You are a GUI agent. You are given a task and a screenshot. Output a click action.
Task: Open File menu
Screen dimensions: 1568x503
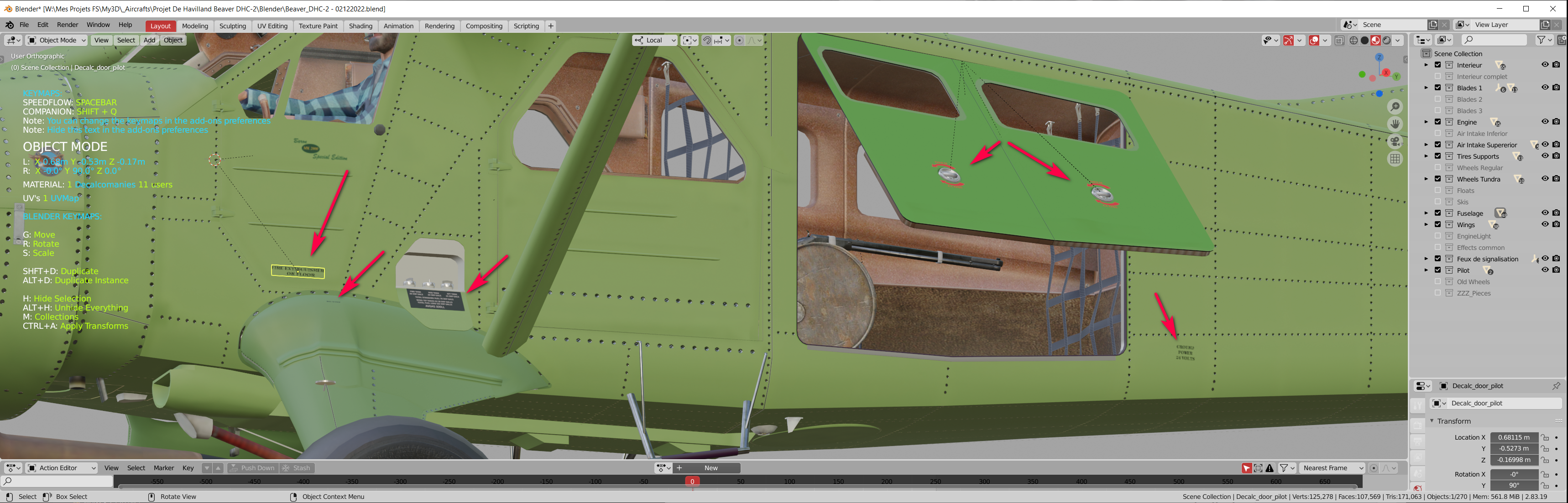[24, 25]
